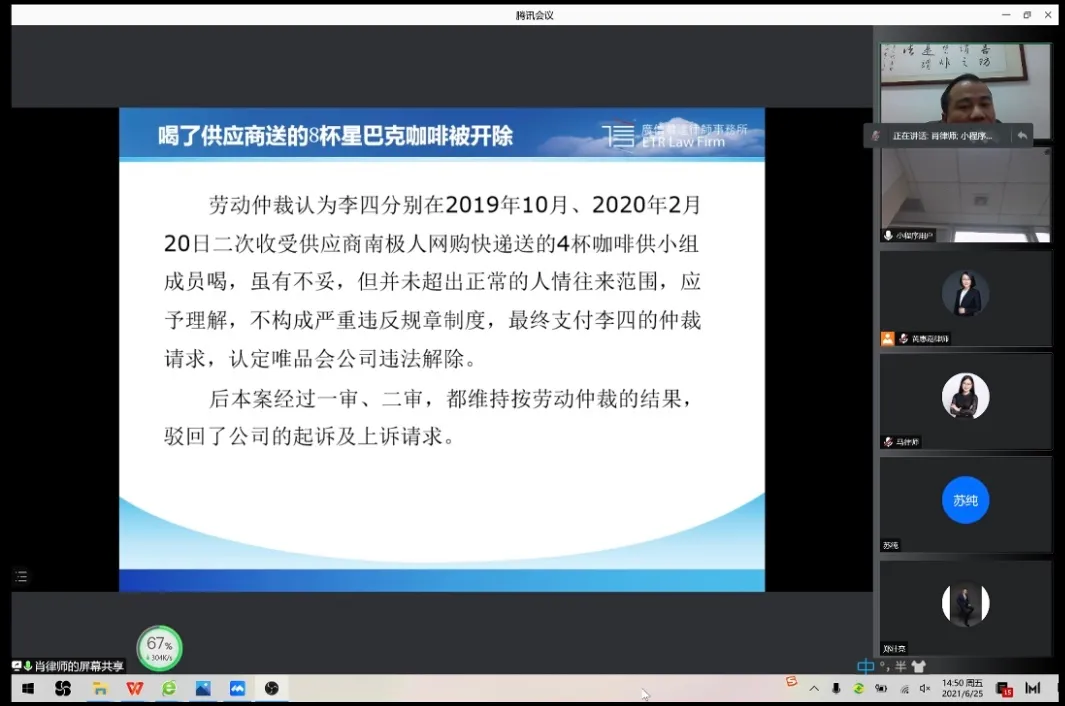The height and width of the screenshot is (706, 1065).
Task: Open the IME skin shirt icon
Action: point(918,667)
